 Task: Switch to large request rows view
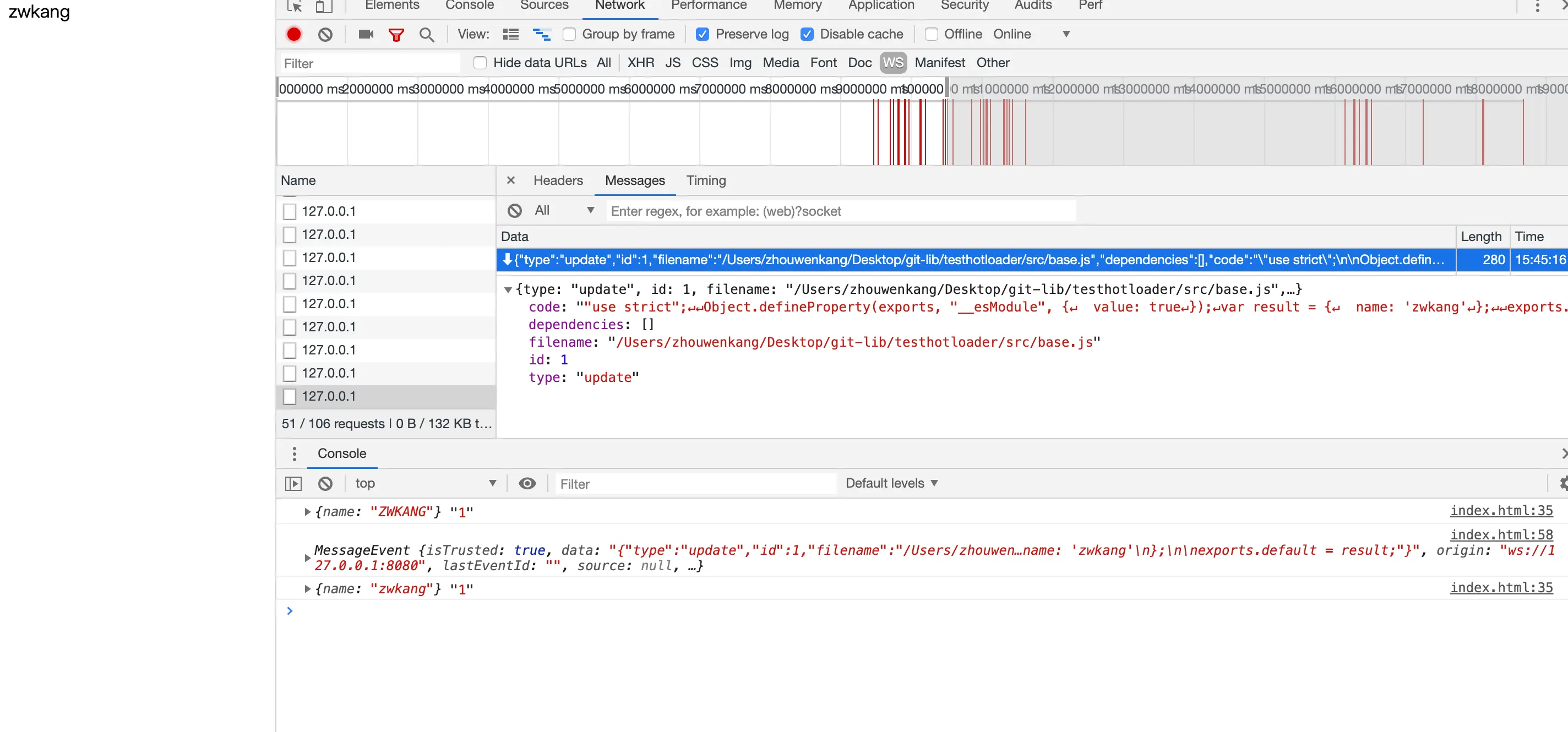point(511,34)
